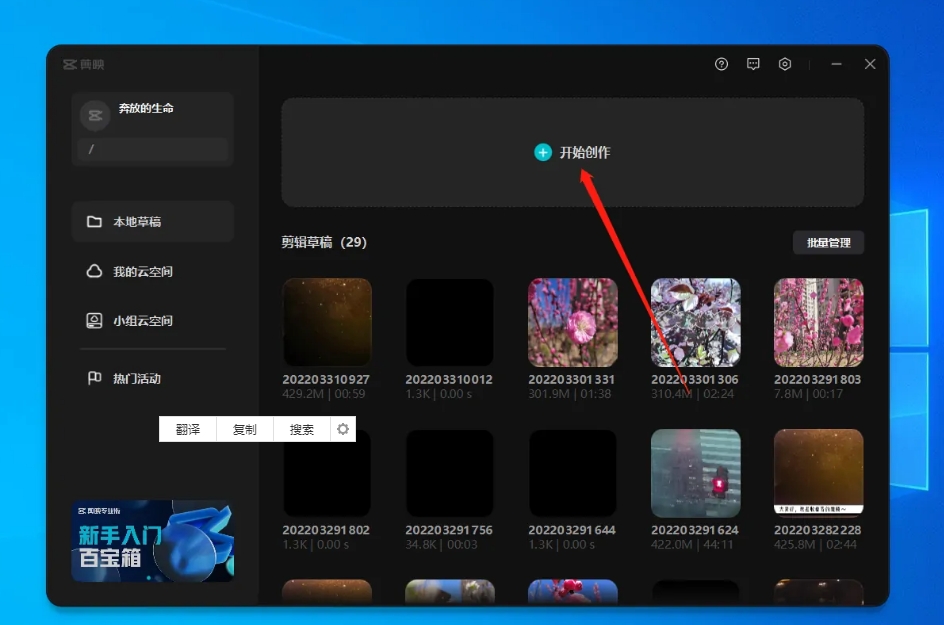Choose 复制 in the popup toolbar
This screenshot has height=625, width=944.
click(x=244, y=429)
